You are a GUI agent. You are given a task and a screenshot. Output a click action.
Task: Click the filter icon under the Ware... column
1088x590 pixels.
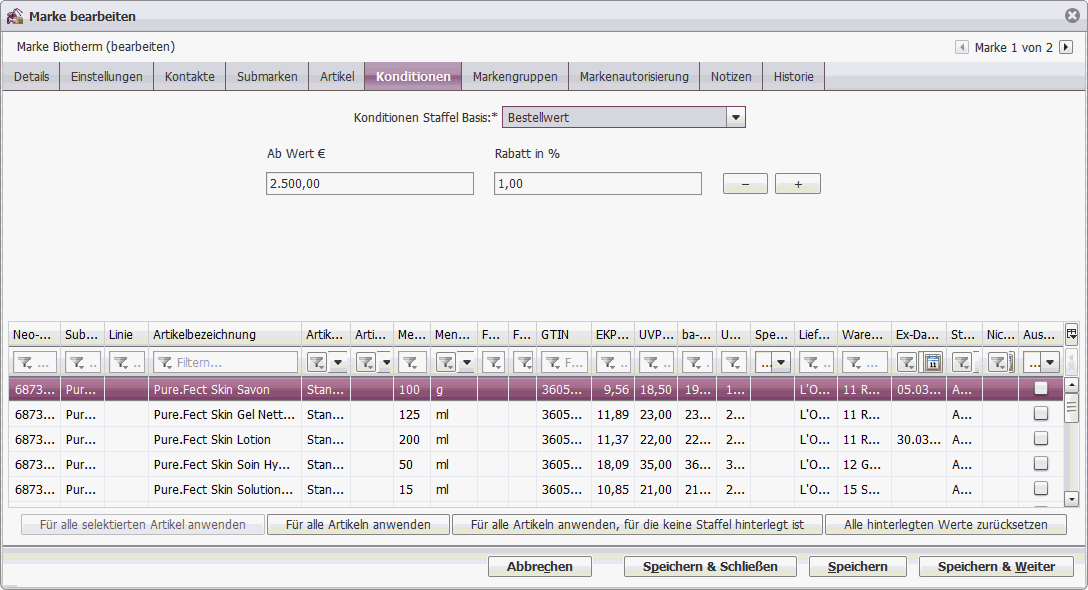(854, 362)
